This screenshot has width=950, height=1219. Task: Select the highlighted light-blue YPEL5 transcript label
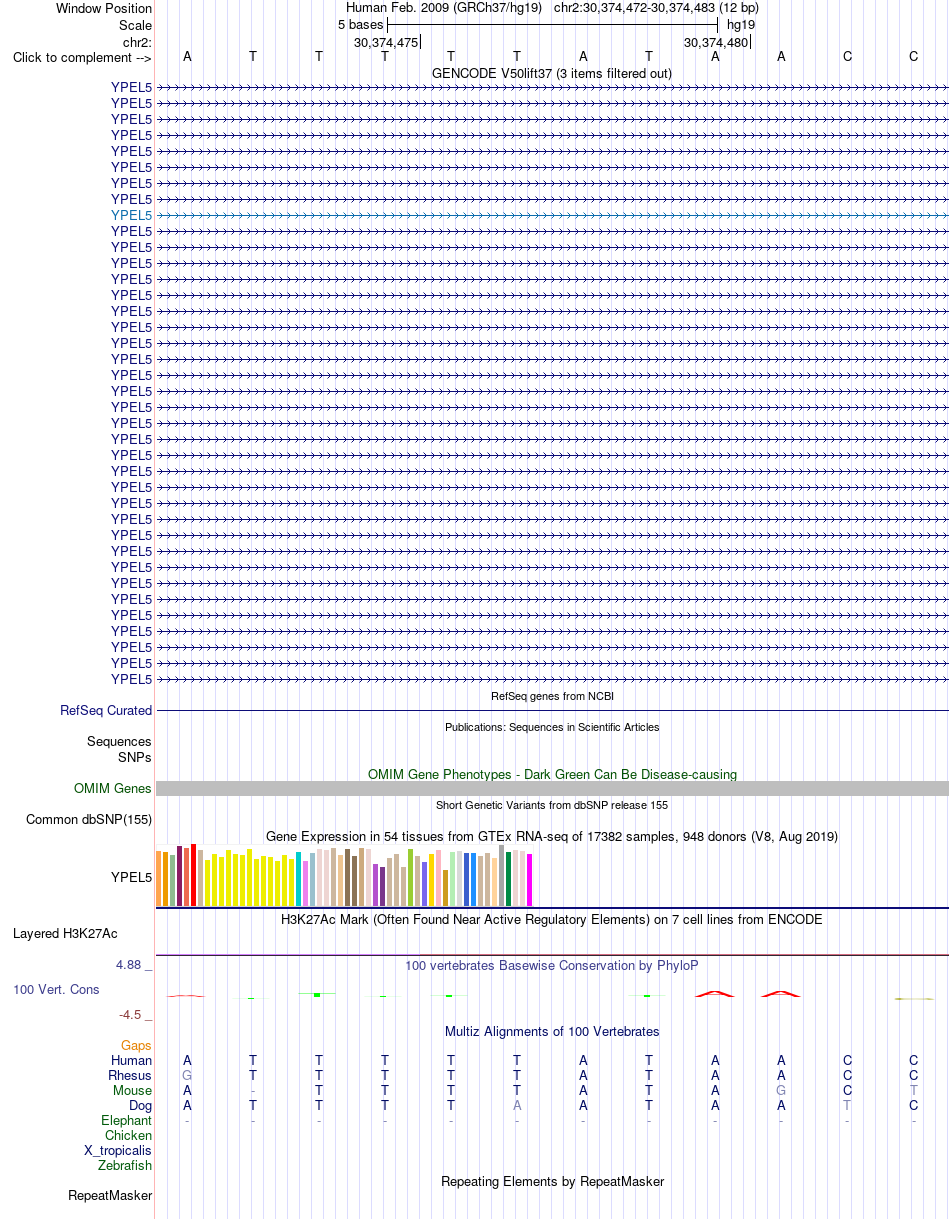tap(132, 215)
